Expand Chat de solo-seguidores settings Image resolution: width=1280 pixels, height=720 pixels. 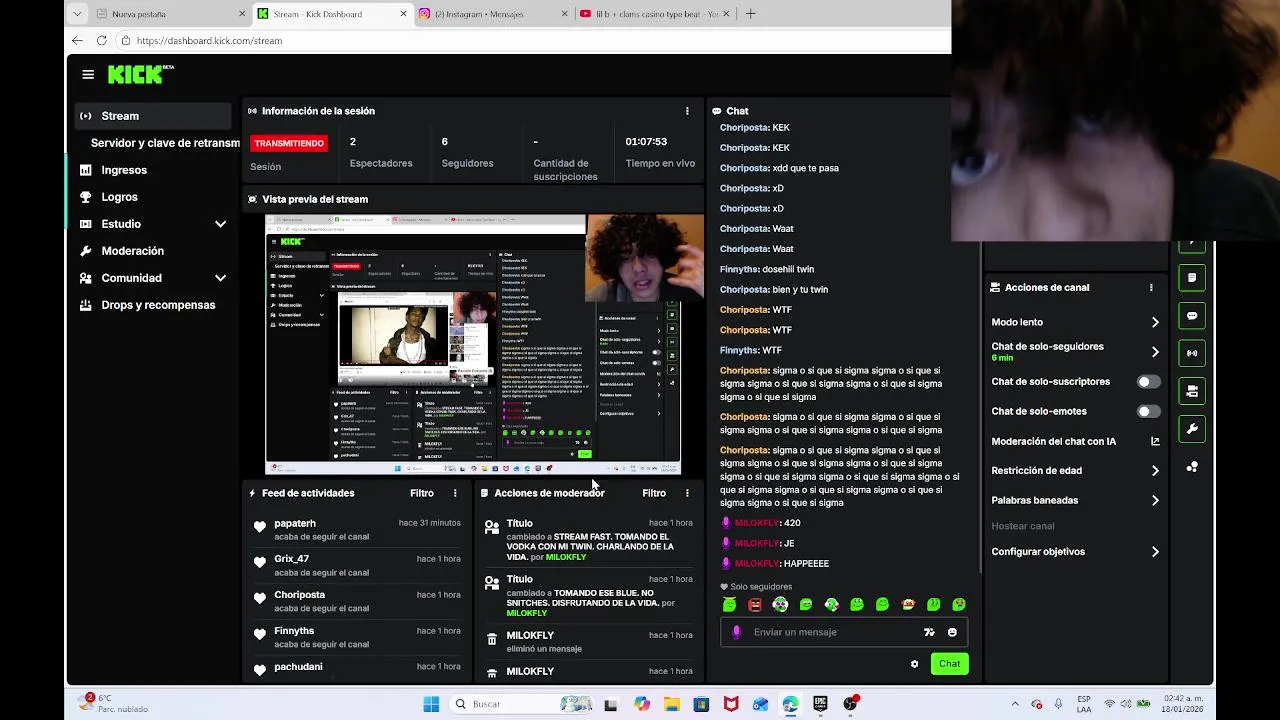coord(1155,352)
